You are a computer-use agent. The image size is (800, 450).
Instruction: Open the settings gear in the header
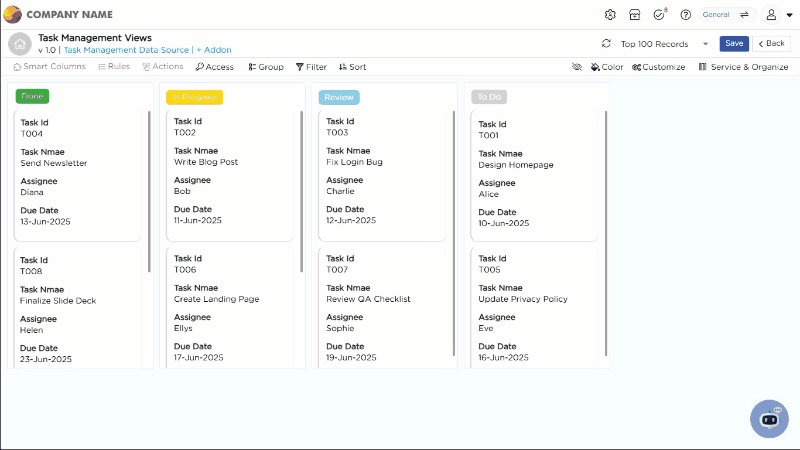pyautogui.click(x=610, y=15)
